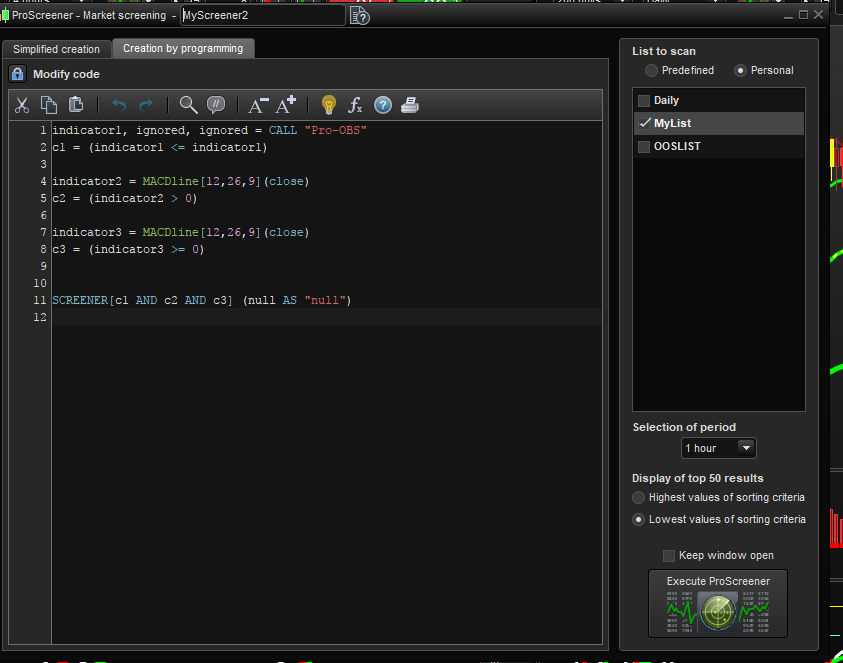
Task: Enable the OOSLIST checkbox
Action: (644, 147)
